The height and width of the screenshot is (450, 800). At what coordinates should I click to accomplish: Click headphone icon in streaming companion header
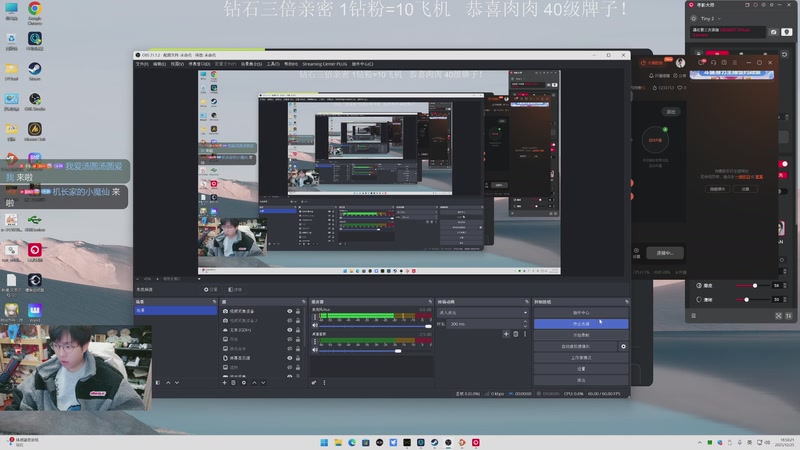pyautogui.click(x=713, y=62)
